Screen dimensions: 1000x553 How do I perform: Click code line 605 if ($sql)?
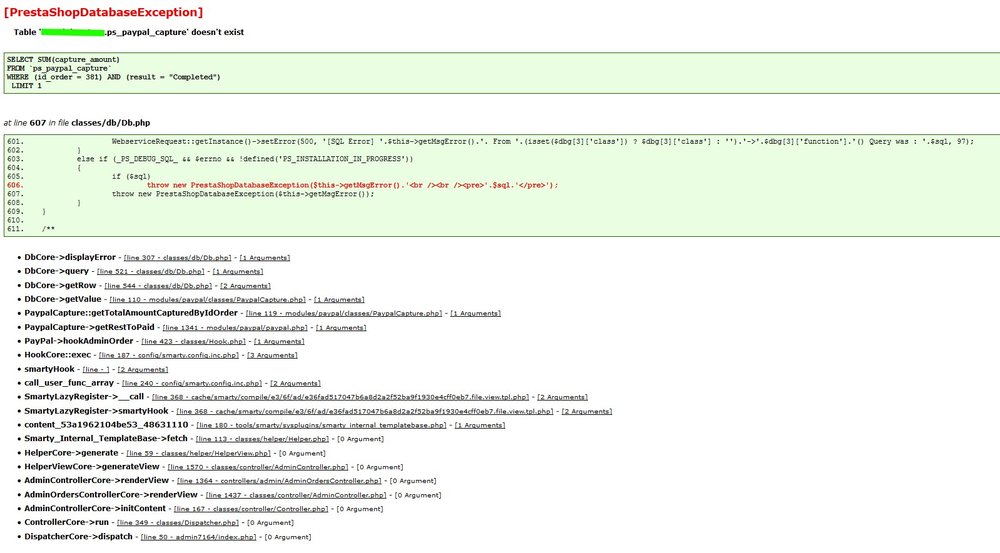click(131, 177)
